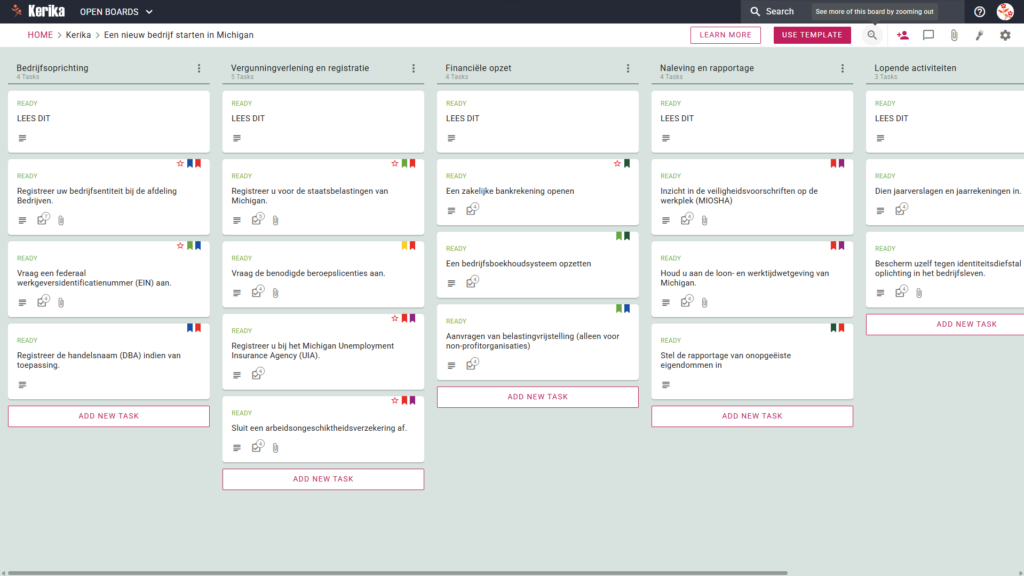The width and height of the screenshot is (1024, 576).
Task: Open the OPEN BOARDS dropdown
Action: coord(116,12)
